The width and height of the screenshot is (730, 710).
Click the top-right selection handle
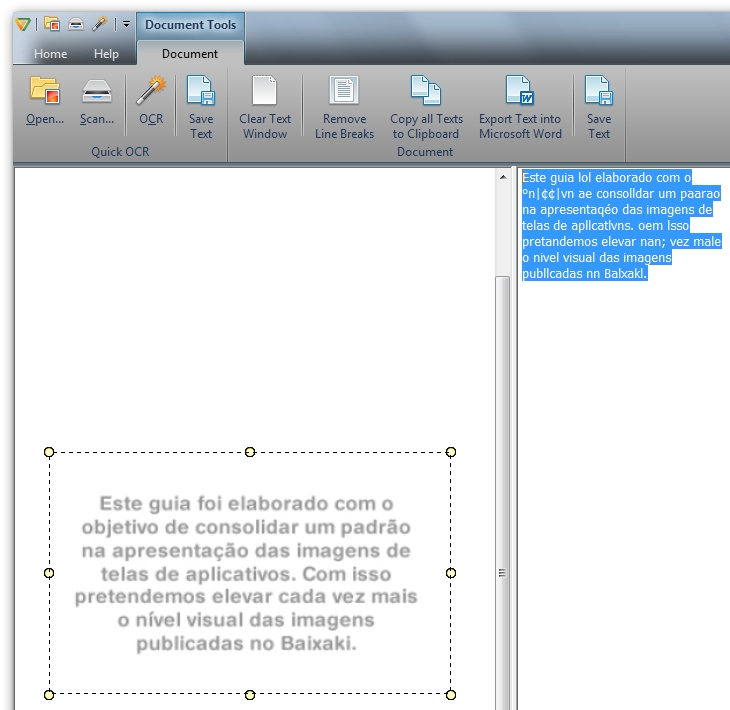click(x=451, y=452)
